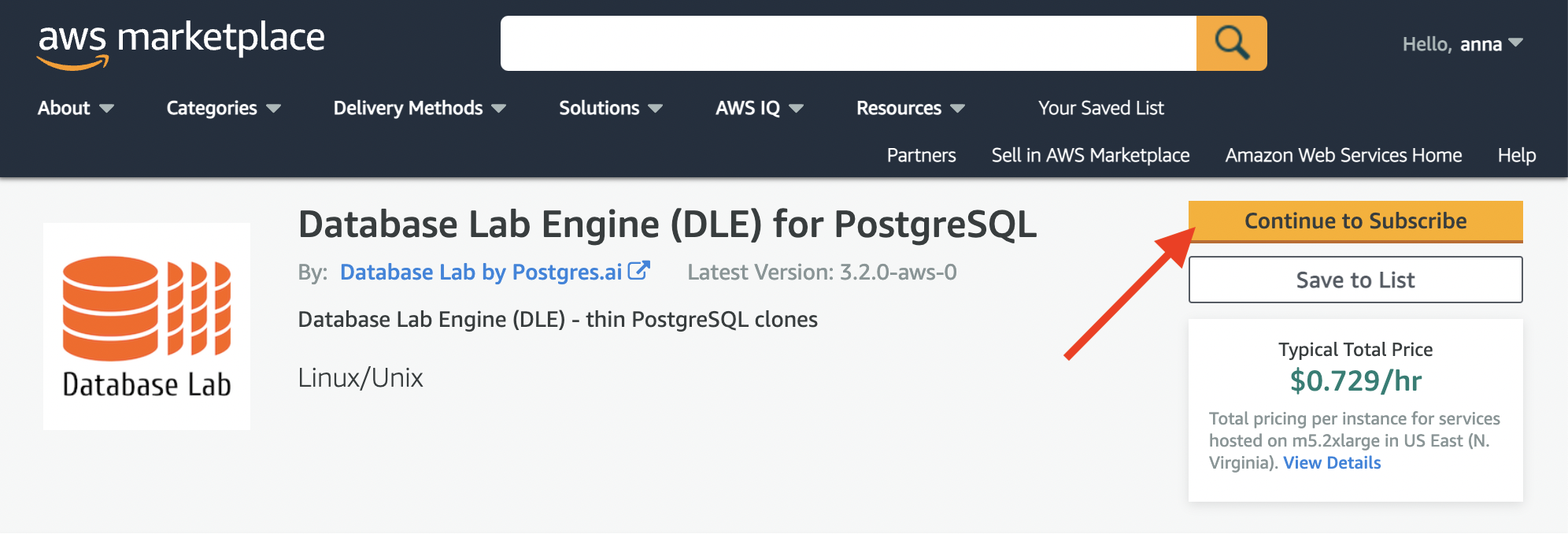Visit Amazon Web Services Home

pyautogui.click(x=1343, y=155)
